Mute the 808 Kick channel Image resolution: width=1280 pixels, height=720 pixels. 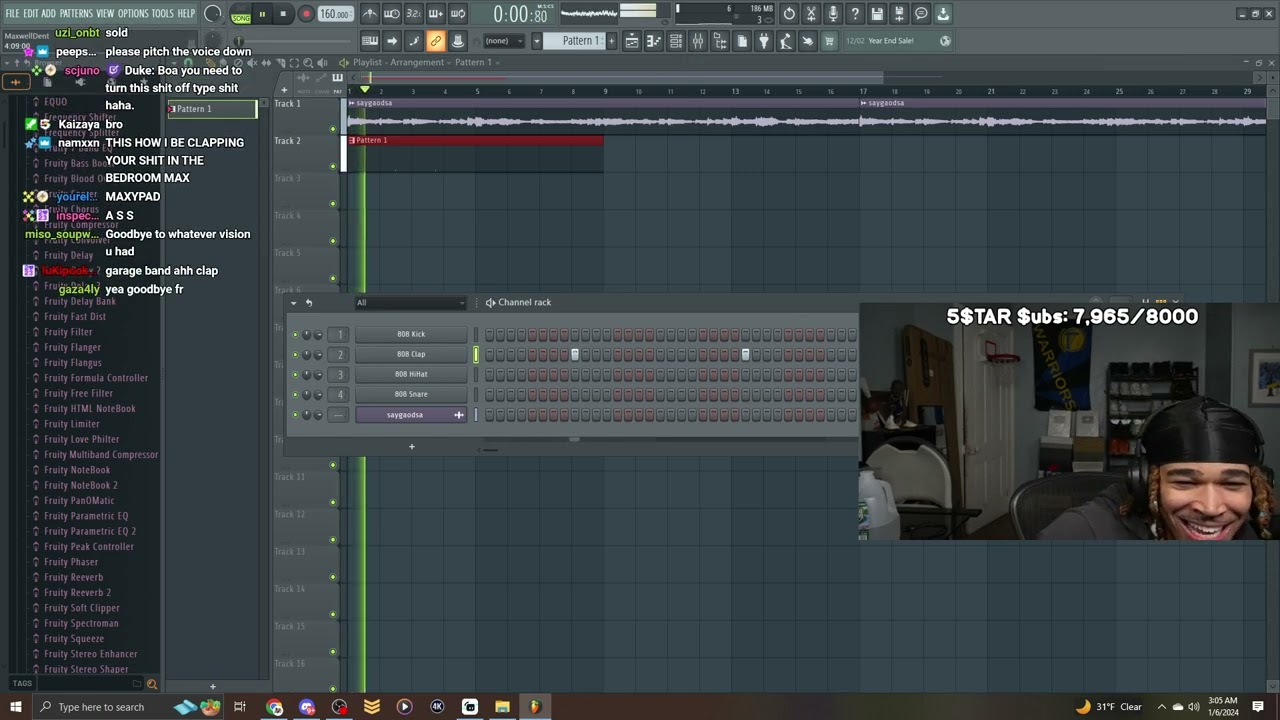click(295, 334)
